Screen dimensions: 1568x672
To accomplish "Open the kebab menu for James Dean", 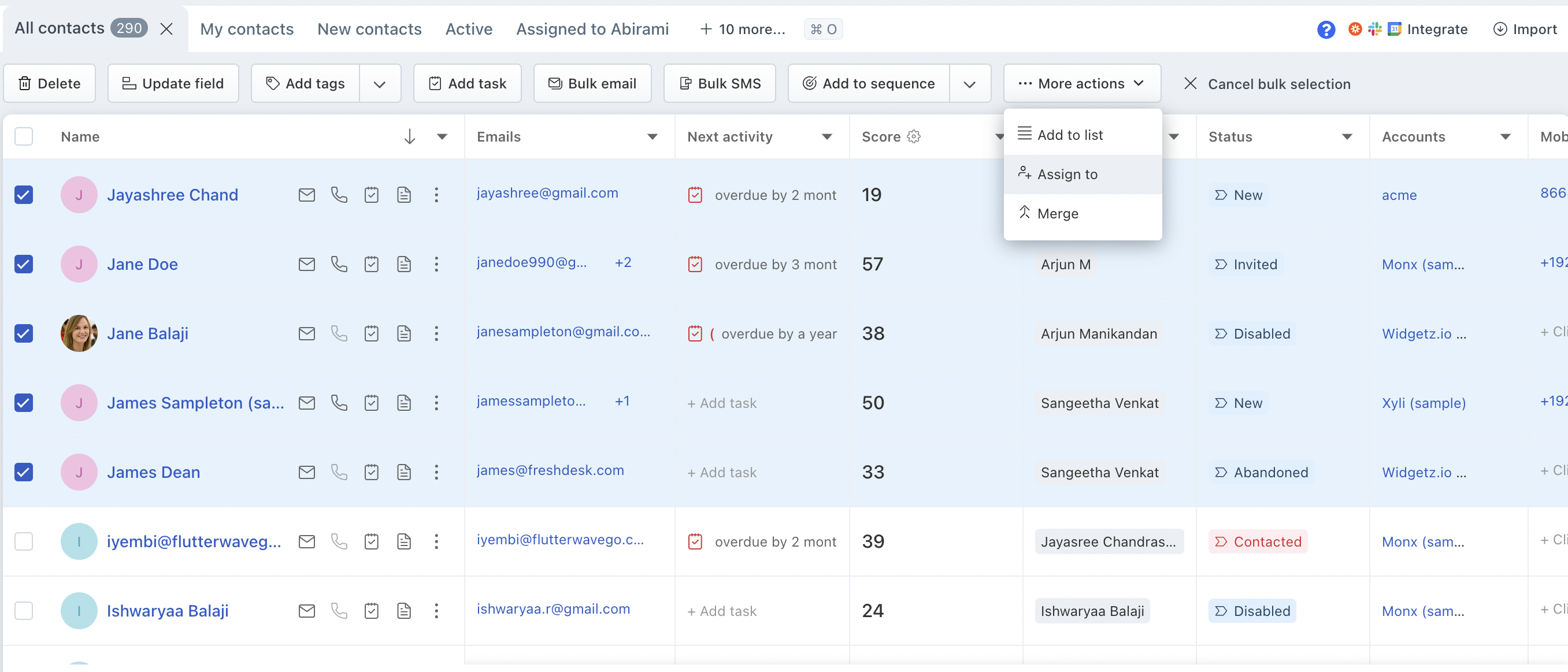I will (436, 471).
